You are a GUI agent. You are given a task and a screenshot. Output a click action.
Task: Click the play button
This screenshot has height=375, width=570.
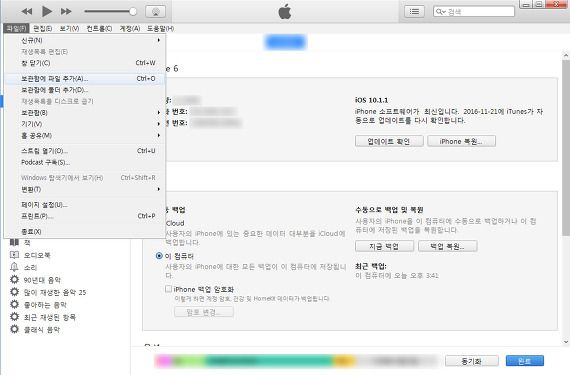pos(47,11)
